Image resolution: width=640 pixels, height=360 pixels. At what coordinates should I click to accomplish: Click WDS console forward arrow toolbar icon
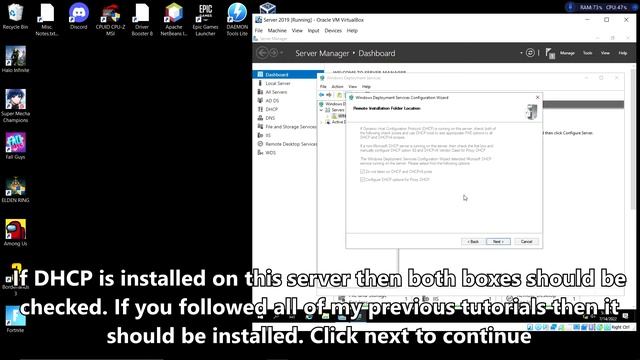coord(329,95)
